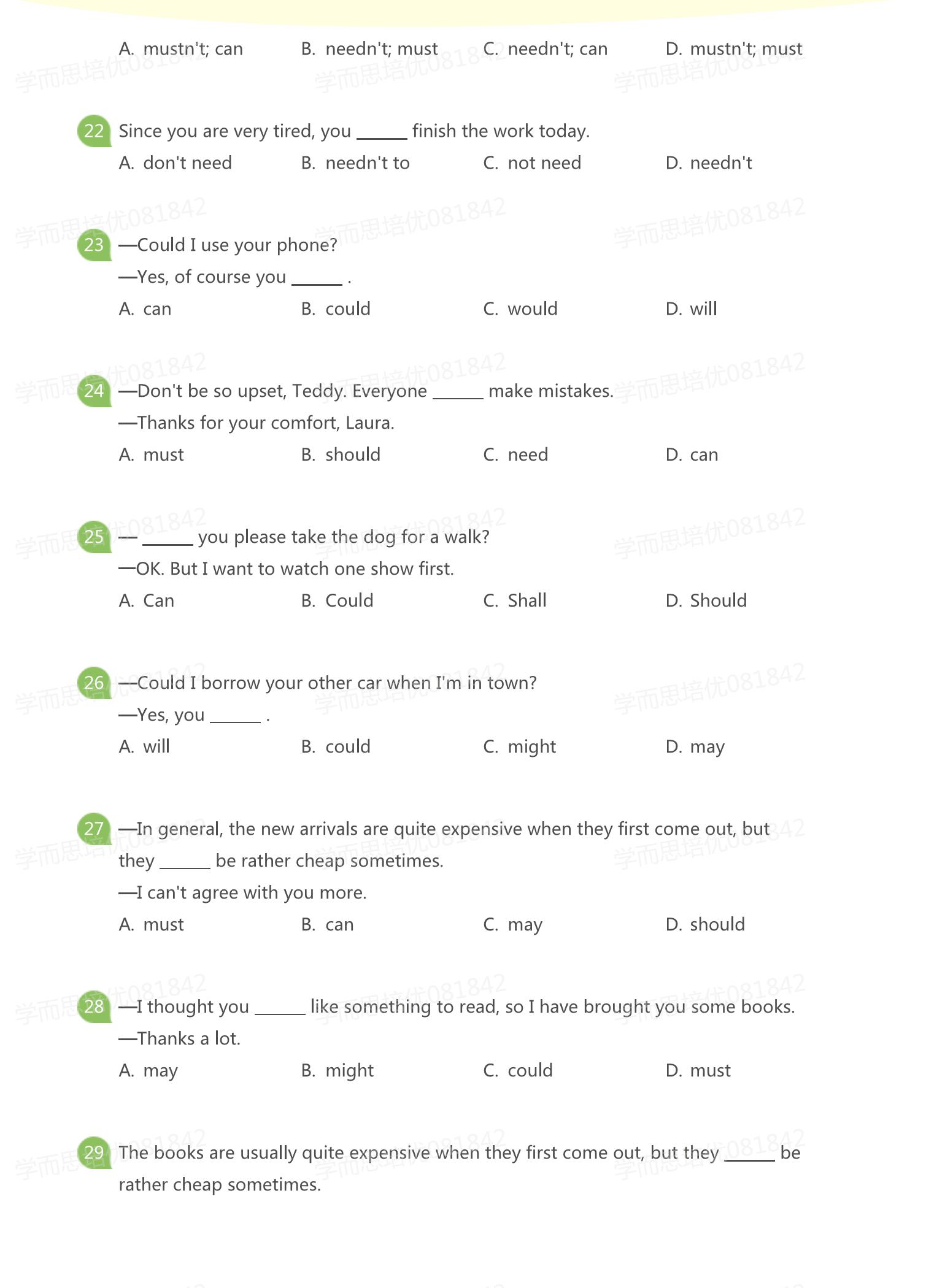
Task: Choose answer A can for question 23
Action: pos(145,309)
